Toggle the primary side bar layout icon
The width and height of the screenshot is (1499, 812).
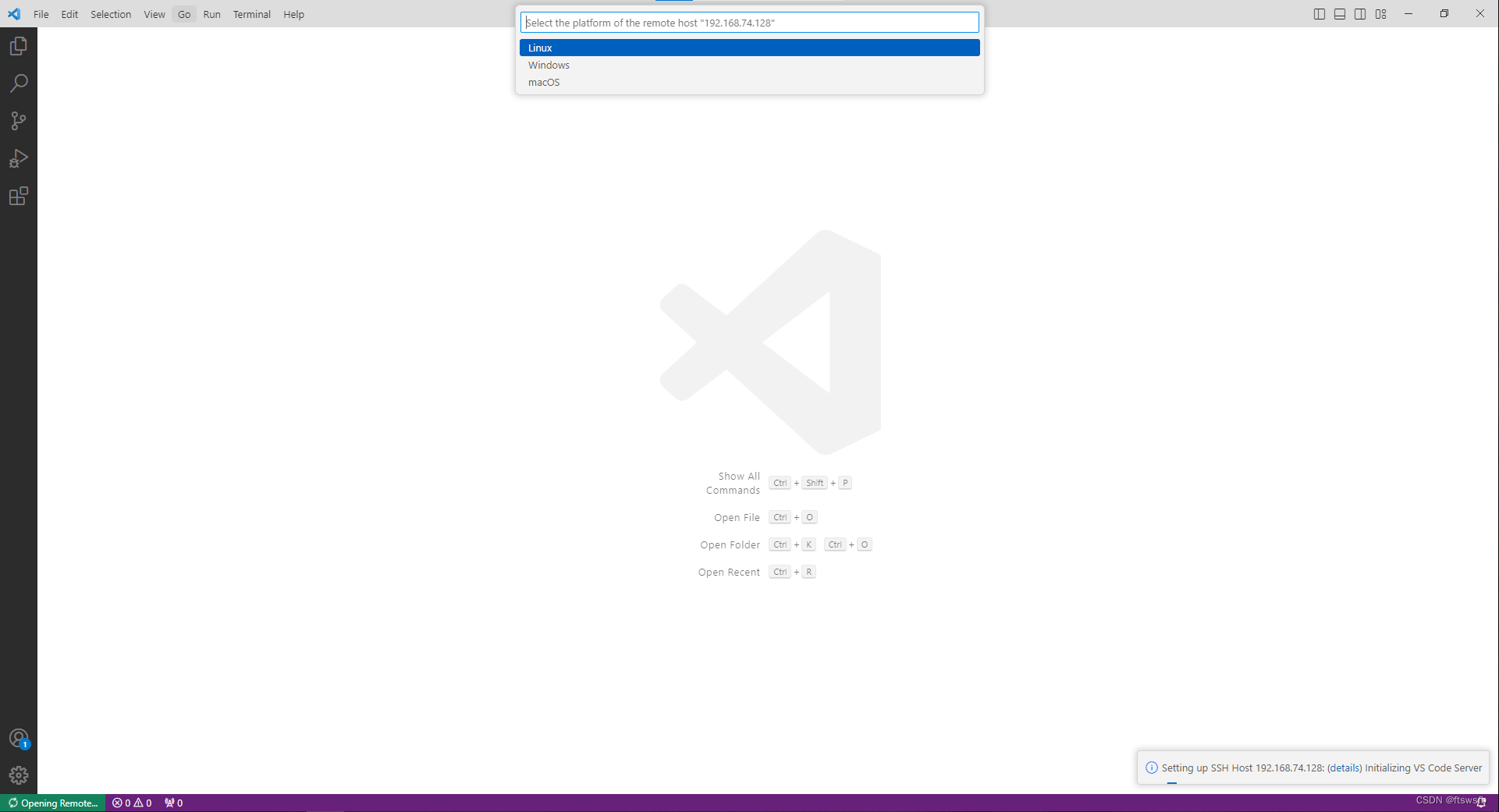pyautogui.click(x=1320, y=14)
